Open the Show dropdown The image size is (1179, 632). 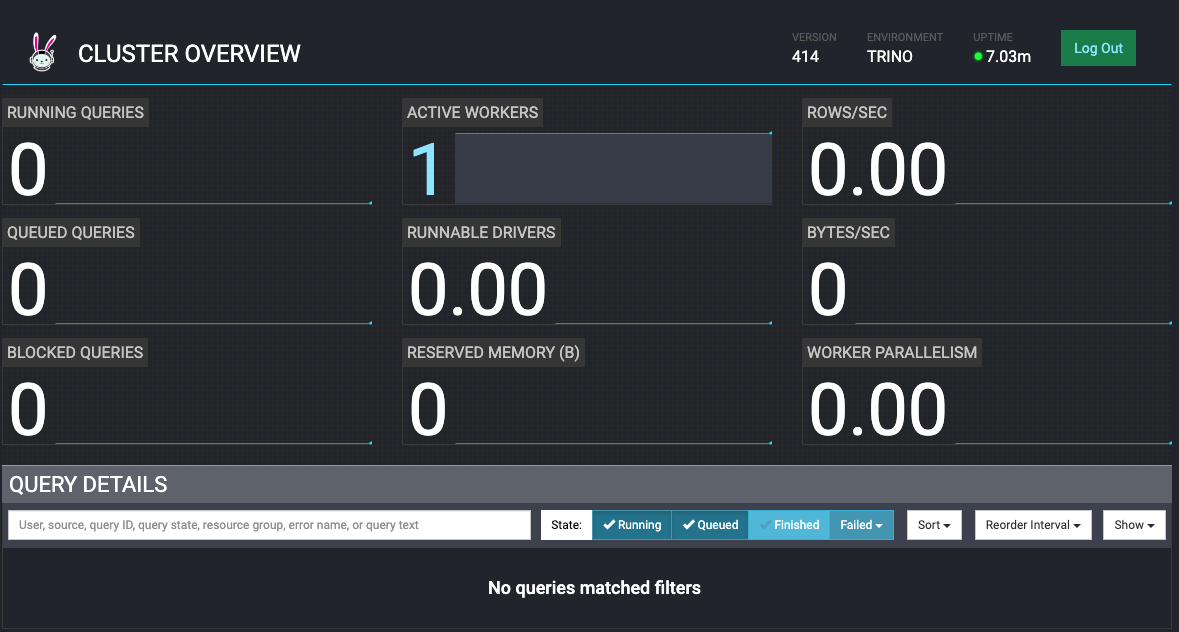(x=1134, y=525)
